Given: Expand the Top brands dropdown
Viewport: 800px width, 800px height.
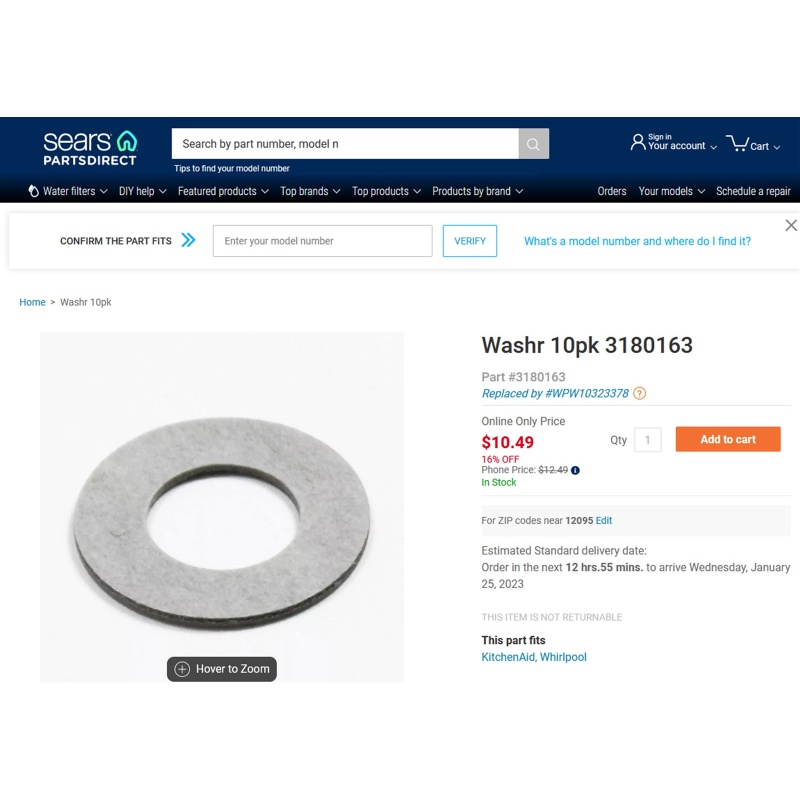Looking at the screenshot, I should coord(310,191).
